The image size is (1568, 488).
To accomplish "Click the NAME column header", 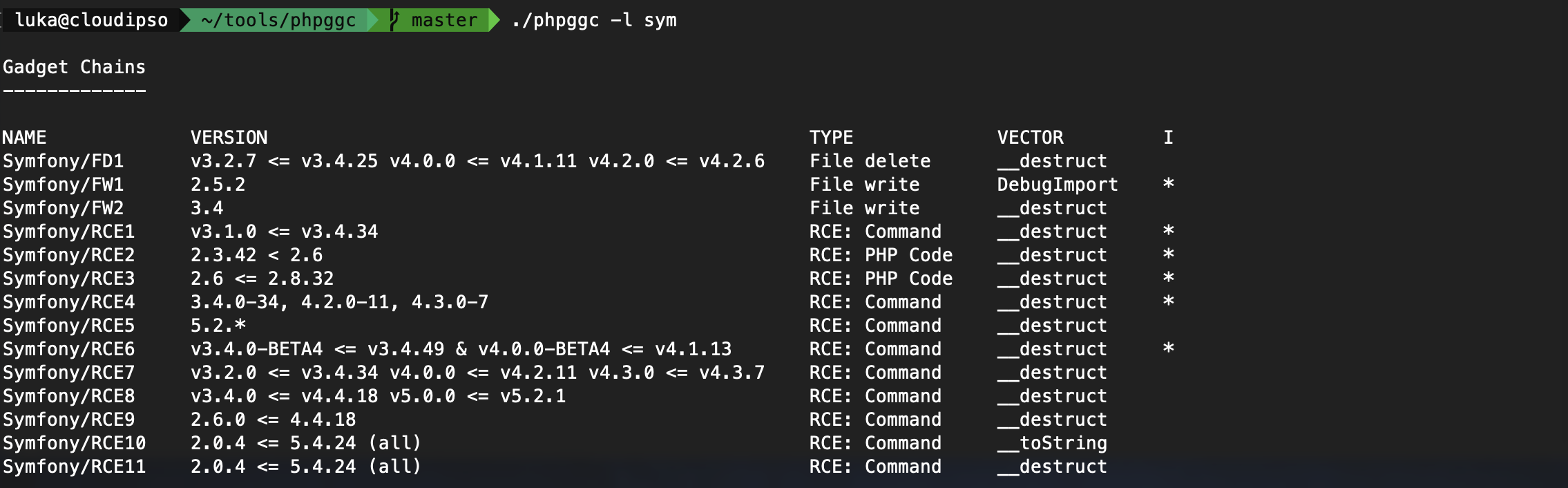I will (24, 138).
